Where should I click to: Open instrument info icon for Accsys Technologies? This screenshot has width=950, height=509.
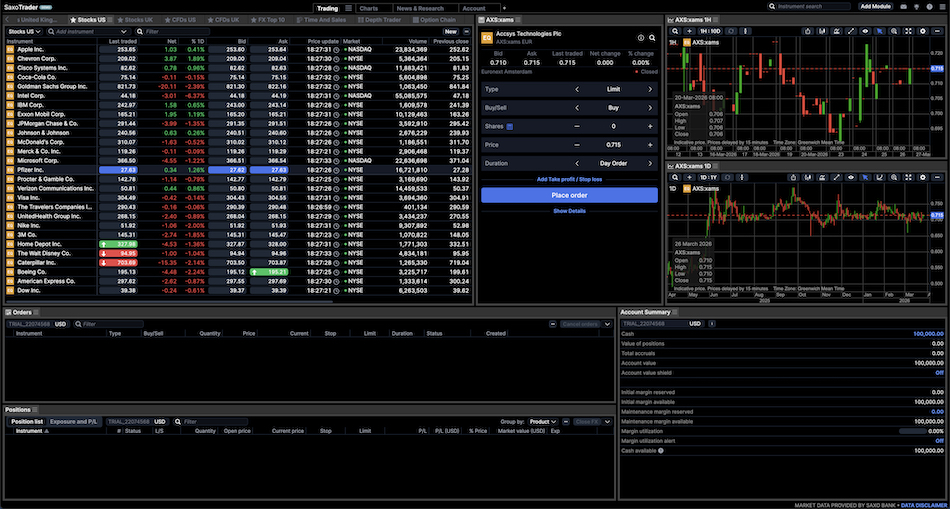click(641, 38)
